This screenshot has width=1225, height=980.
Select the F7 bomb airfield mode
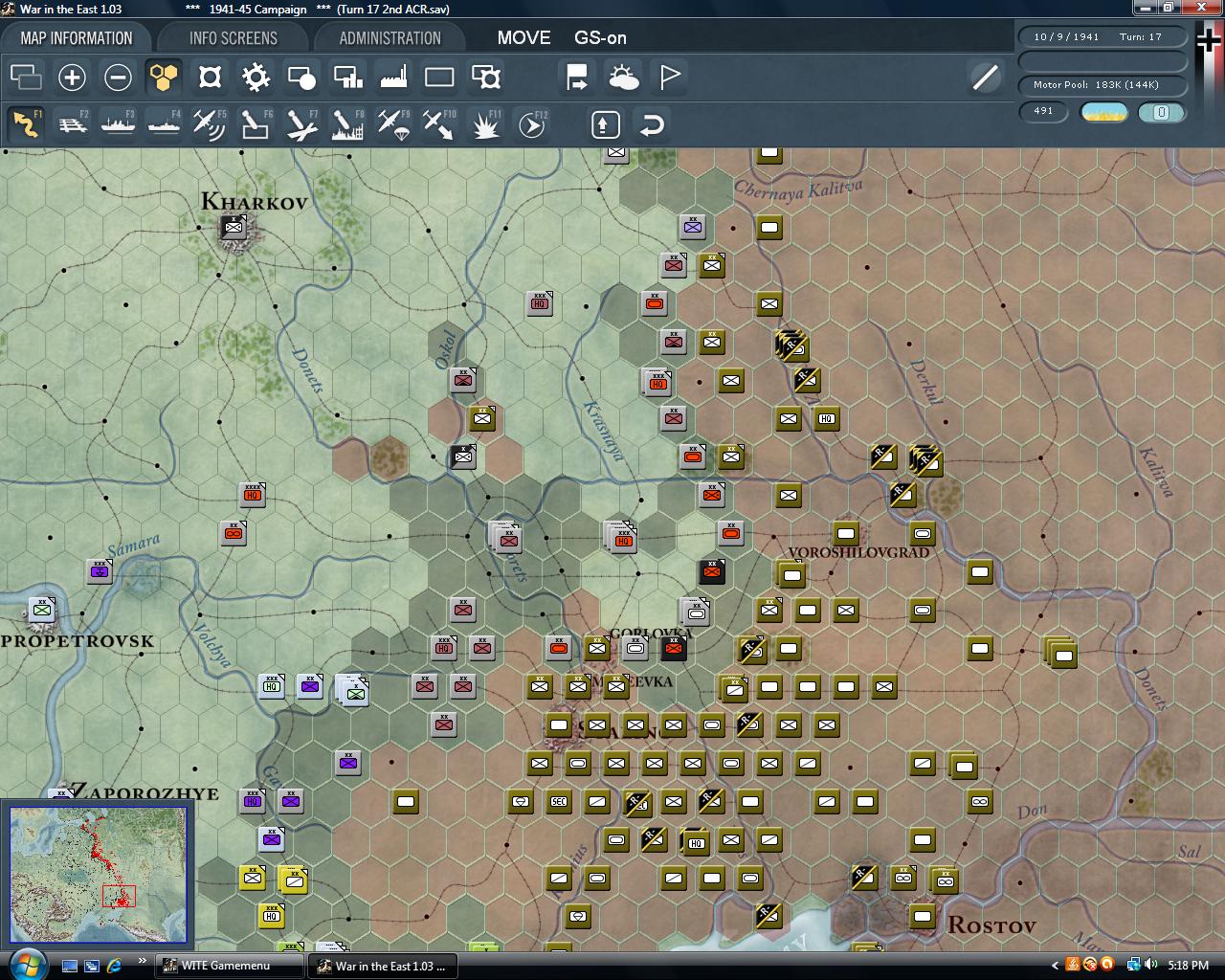(x=301, y=124)
